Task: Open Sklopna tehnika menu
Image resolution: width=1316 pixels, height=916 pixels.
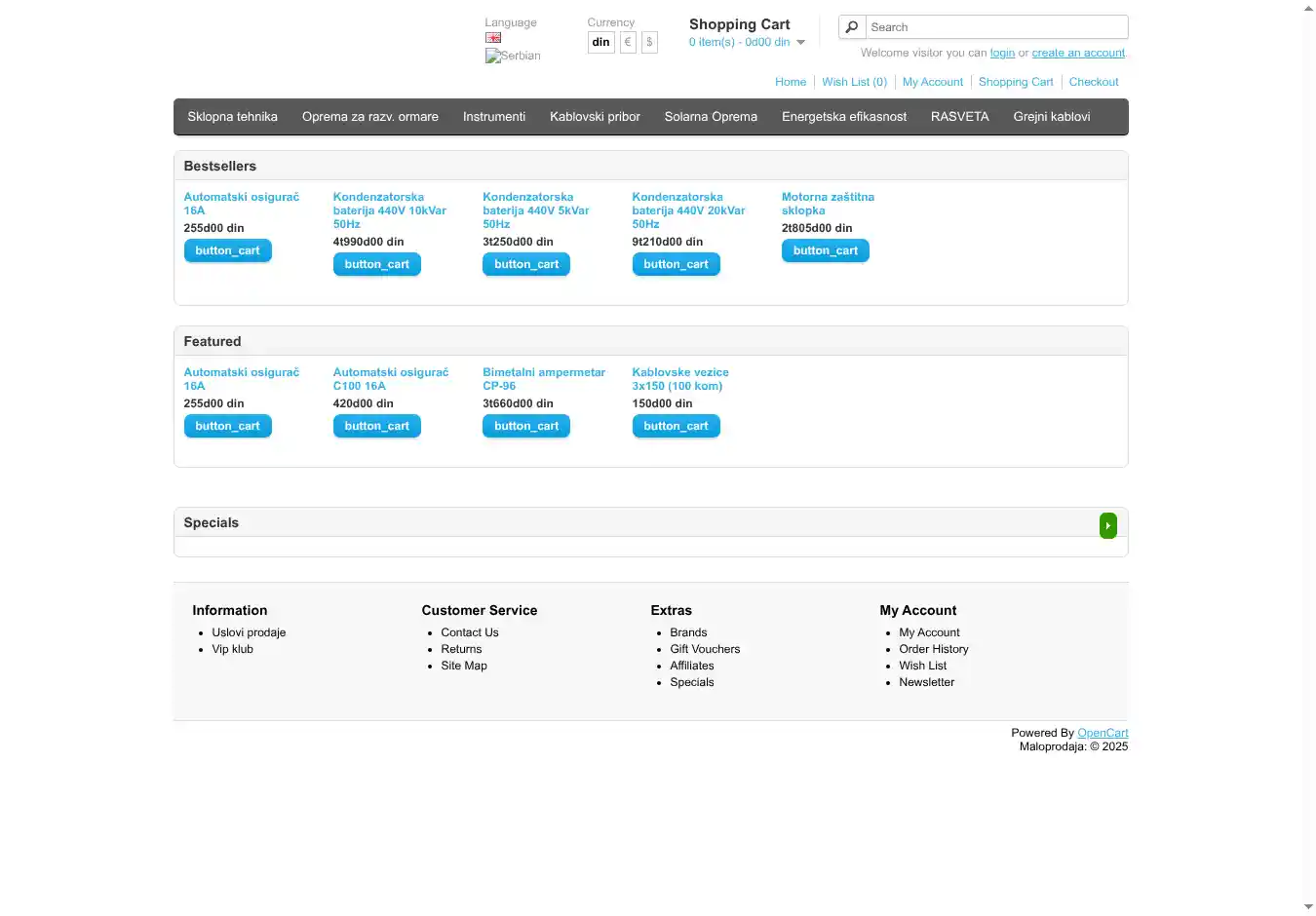Action: [x=232, y=117]
